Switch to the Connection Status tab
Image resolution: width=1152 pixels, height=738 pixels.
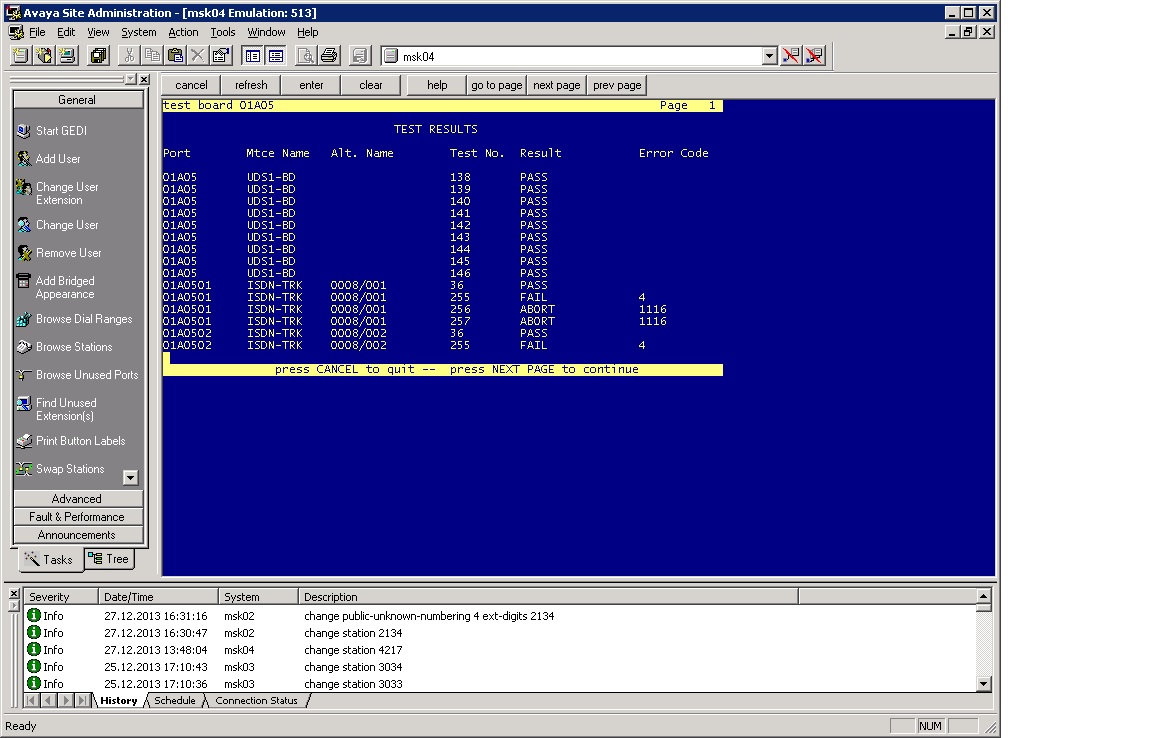pyautogui.click(x=256, y=701)
